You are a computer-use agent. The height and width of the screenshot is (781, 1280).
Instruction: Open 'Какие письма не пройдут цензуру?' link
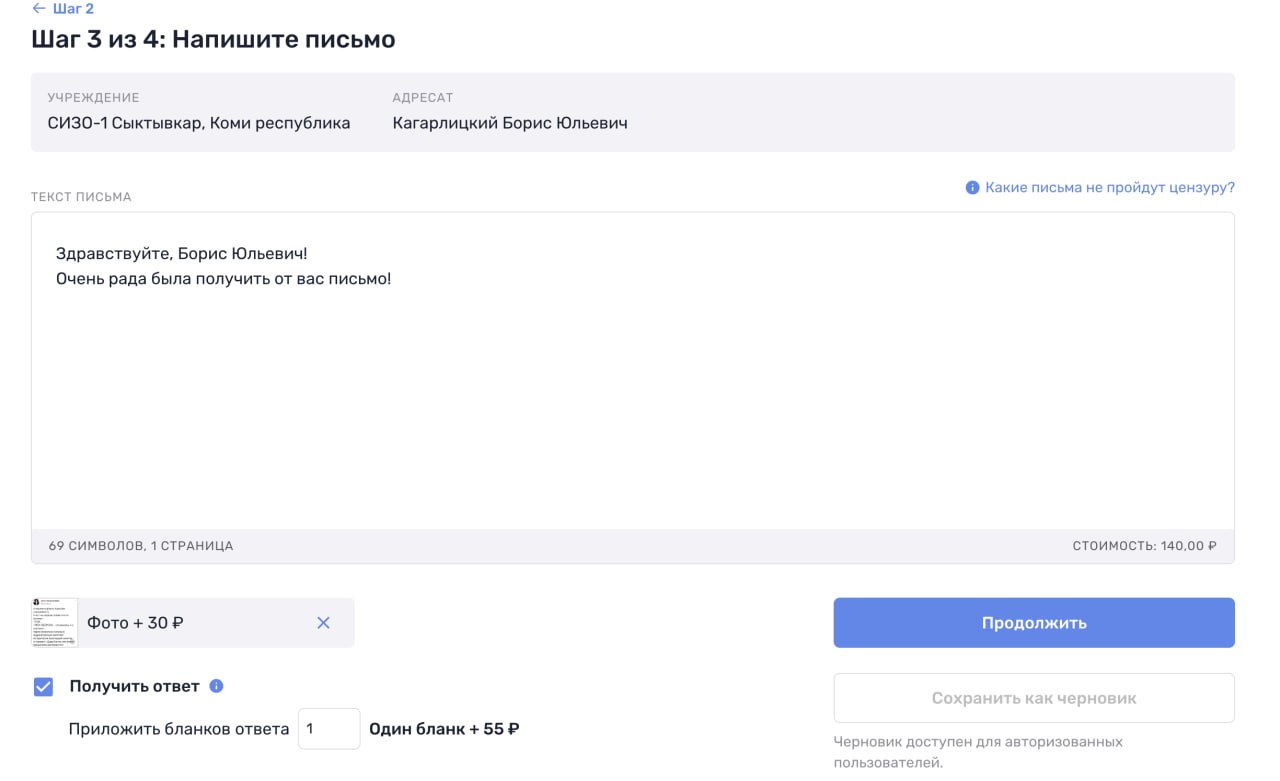point(1110,188)
